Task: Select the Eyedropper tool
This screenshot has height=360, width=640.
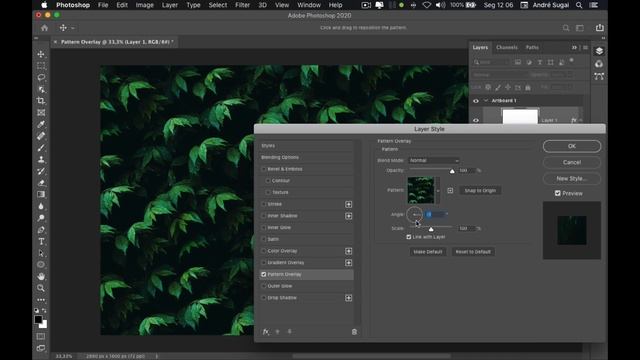Action: click(x=41, y=124)
